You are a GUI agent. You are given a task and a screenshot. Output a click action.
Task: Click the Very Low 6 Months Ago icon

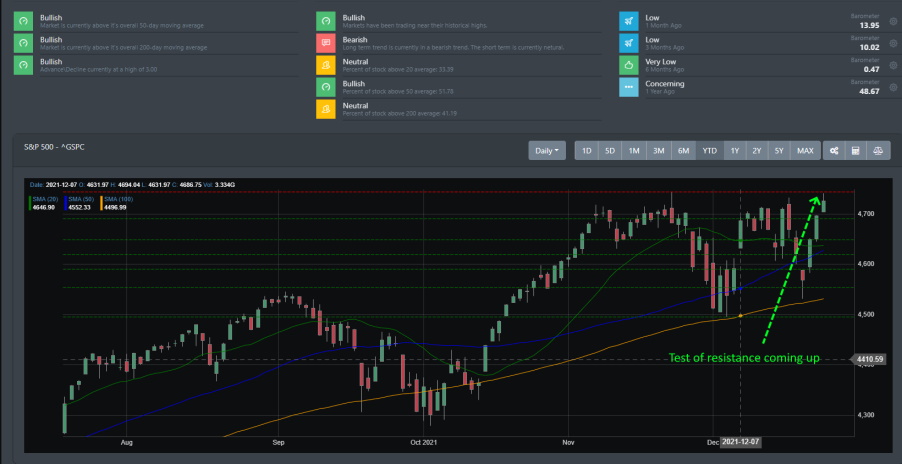click(x=629, y=65)
